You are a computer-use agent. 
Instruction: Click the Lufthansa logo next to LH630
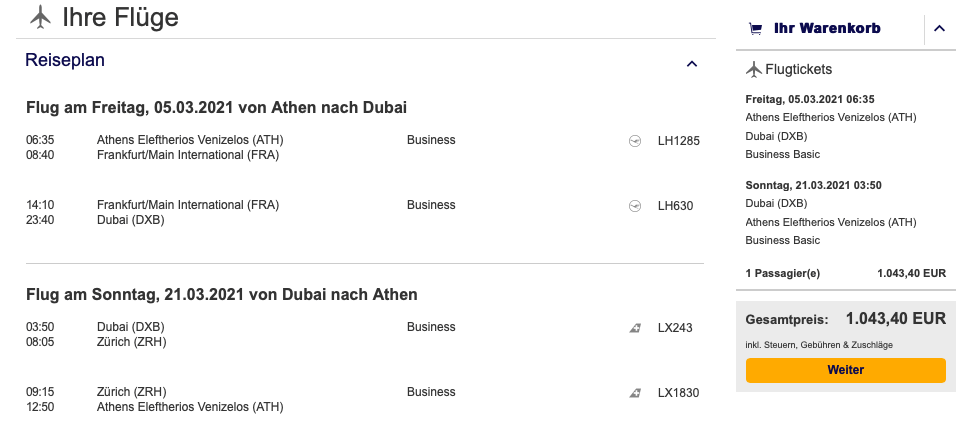pos(635,206)
